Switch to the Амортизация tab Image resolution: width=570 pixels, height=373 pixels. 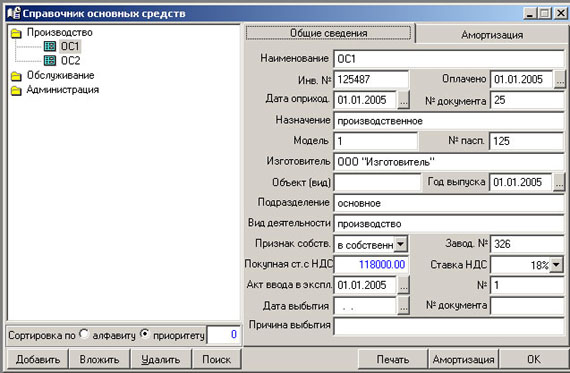click(492, 35)
